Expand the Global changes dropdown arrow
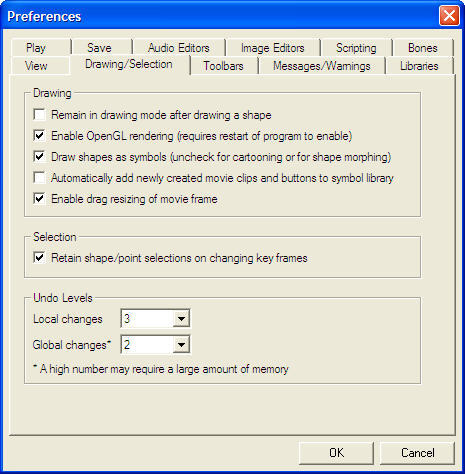The image size is (465, 474). pos(181,344)
